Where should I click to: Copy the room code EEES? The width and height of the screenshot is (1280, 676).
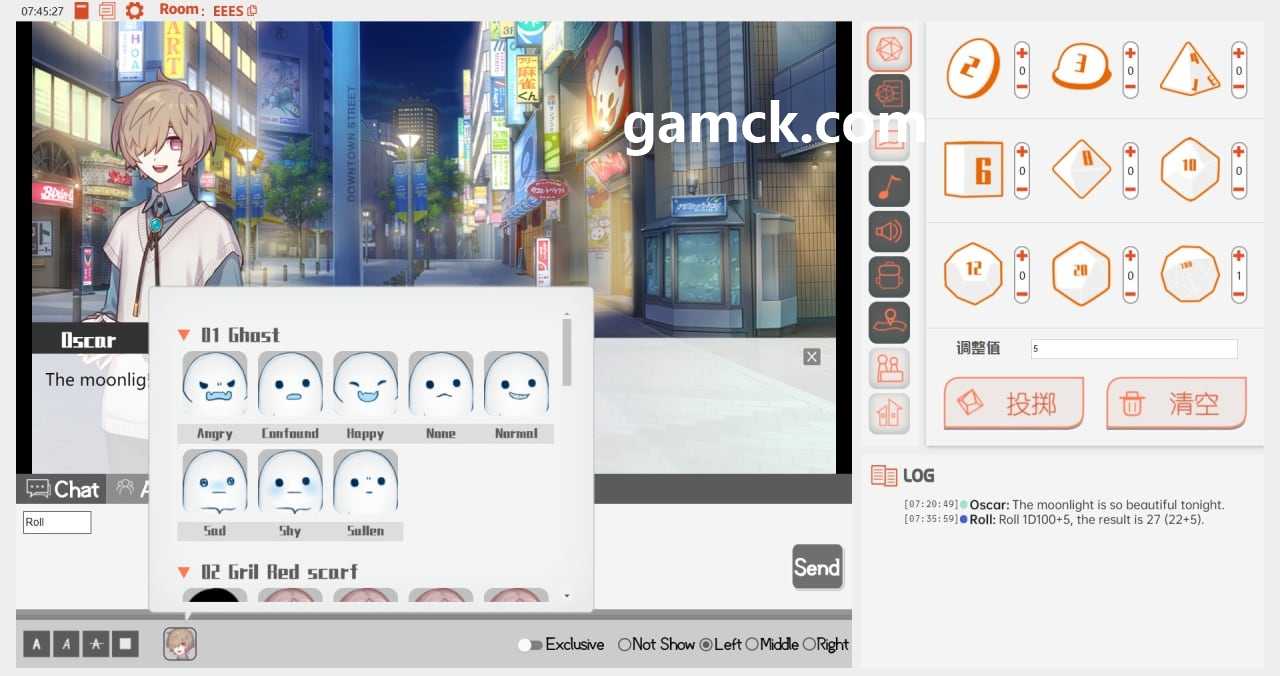pos(252,11)
